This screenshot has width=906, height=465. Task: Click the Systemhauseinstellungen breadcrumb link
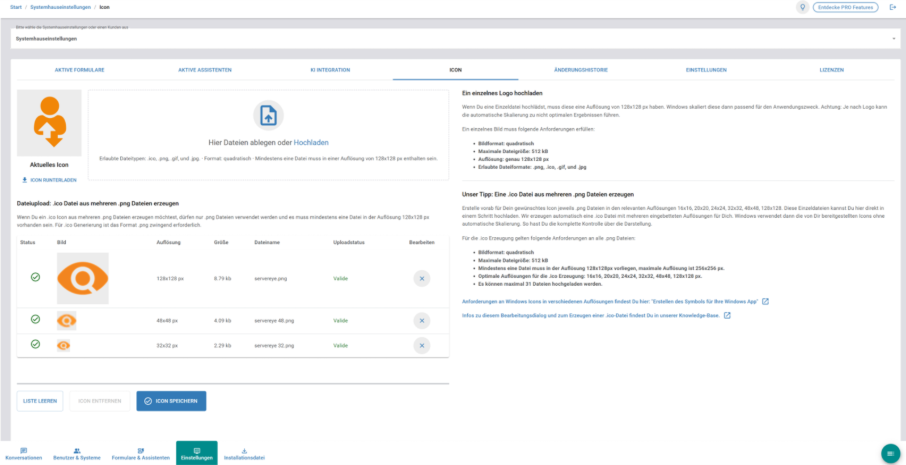tap(62, 8)
